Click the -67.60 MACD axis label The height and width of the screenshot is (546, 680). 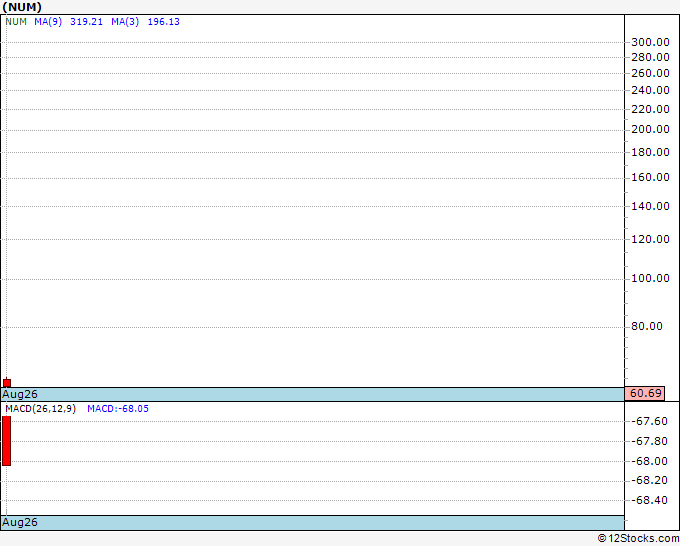click(x=649, y=421)
